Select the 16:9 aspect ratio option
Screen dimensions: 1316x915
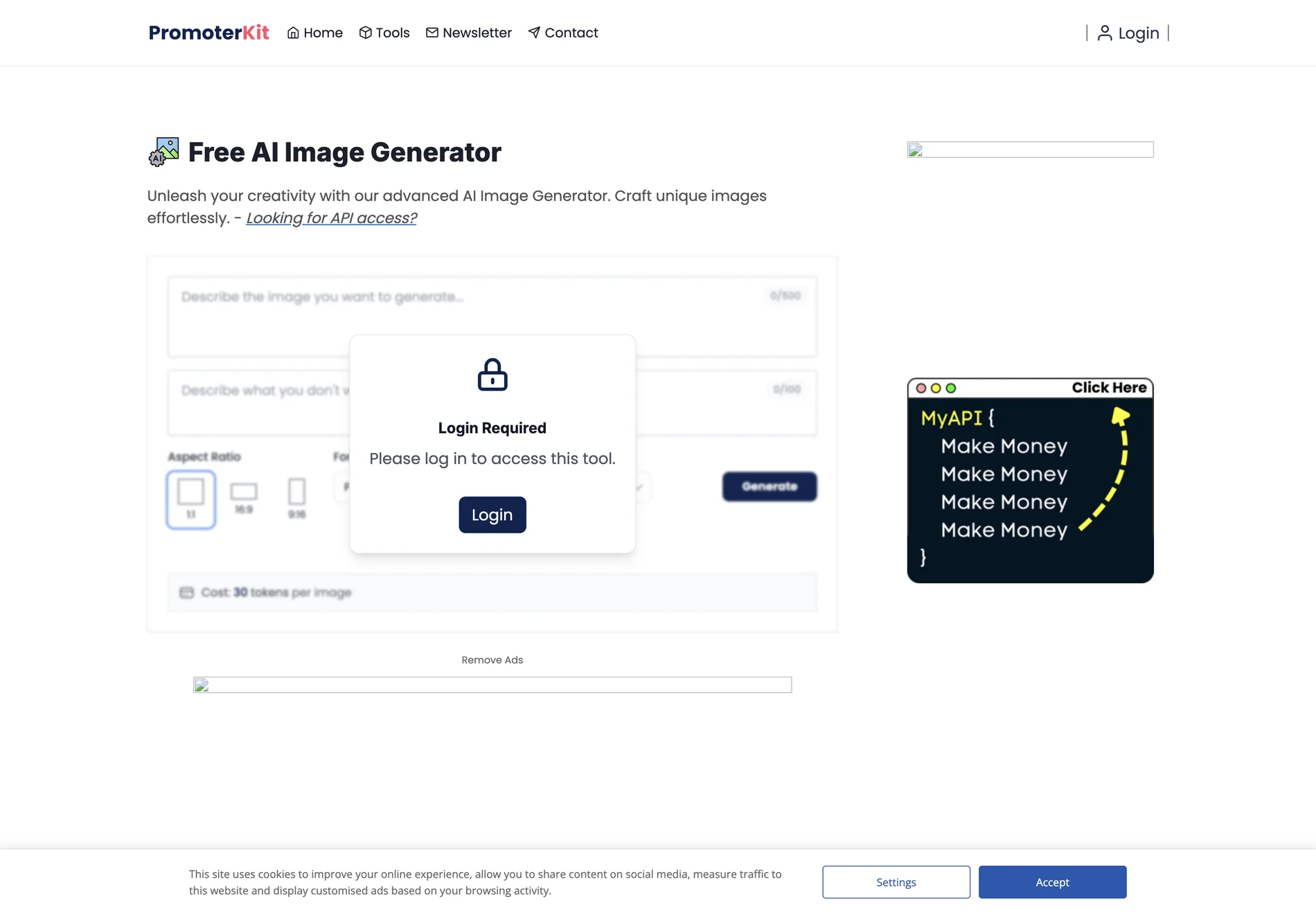coord(244,498)
